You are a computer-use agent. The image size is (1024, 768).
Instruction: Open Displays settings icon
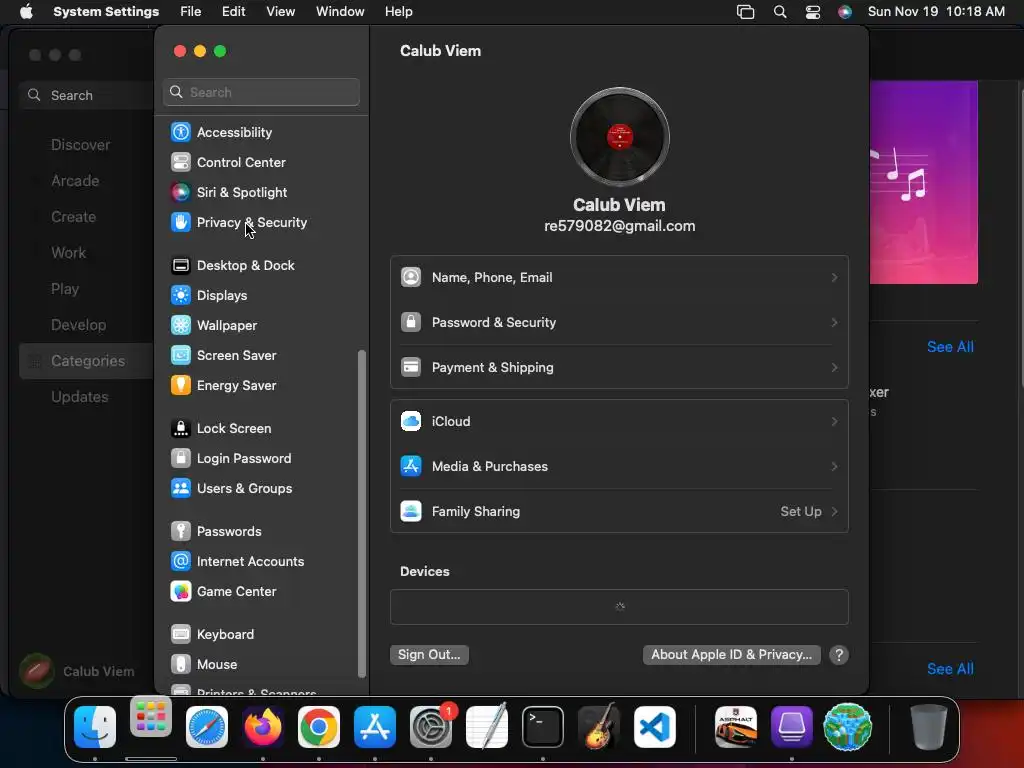pyautogui.click(x=181, y=295)
